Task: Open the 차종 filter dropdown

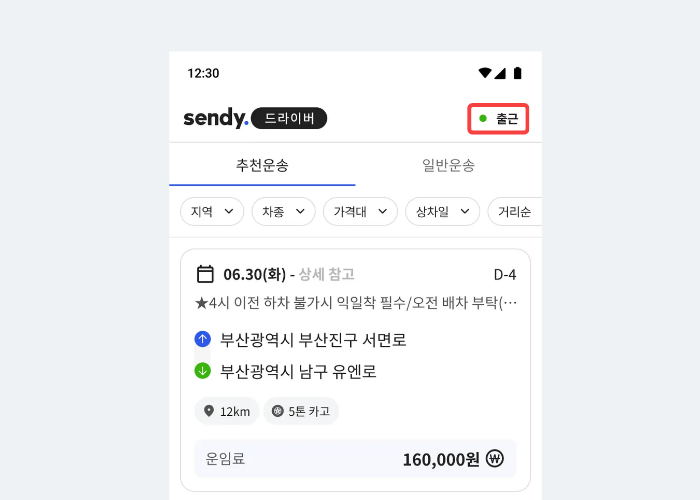Action: [x=284, y=212]
